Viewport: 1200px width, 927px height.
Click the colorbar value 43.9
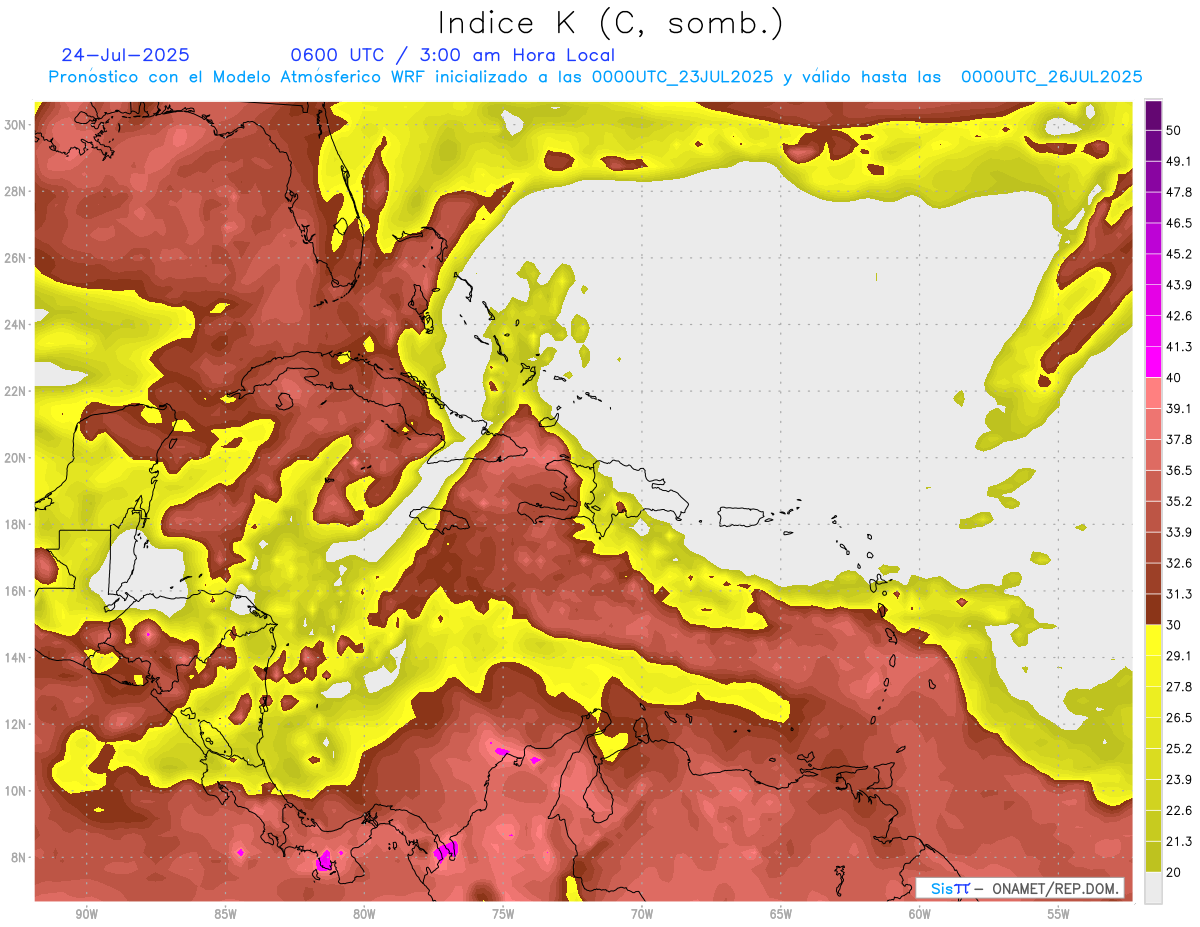pyautogui.click(x=1179, y=285)
